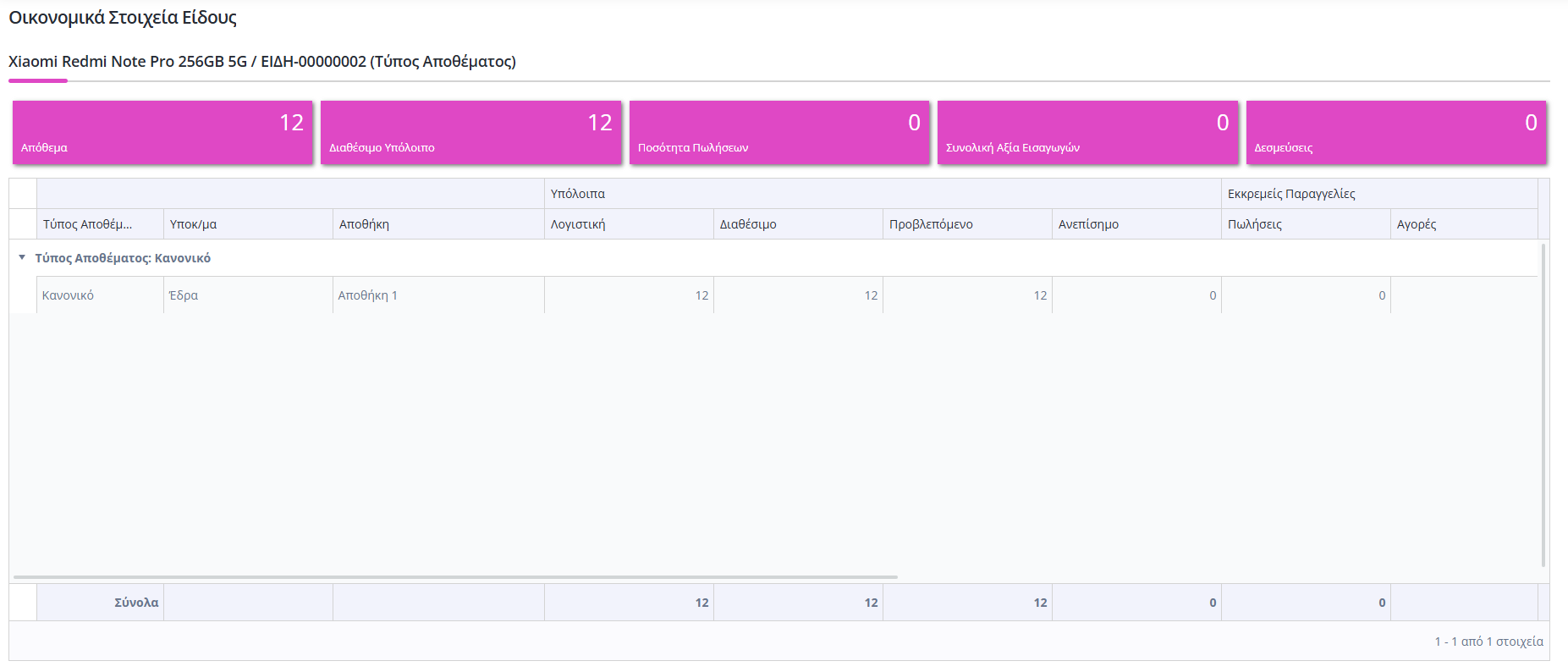Open the Ποσότητα Πωλήσεων summary card

click(x=779, y=132)
